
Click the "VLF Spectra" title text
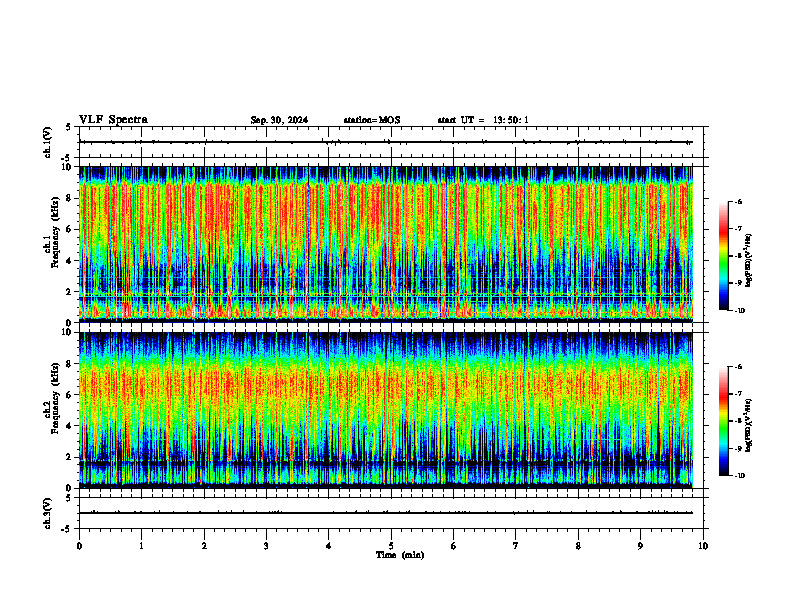click(x=113, y=120)
